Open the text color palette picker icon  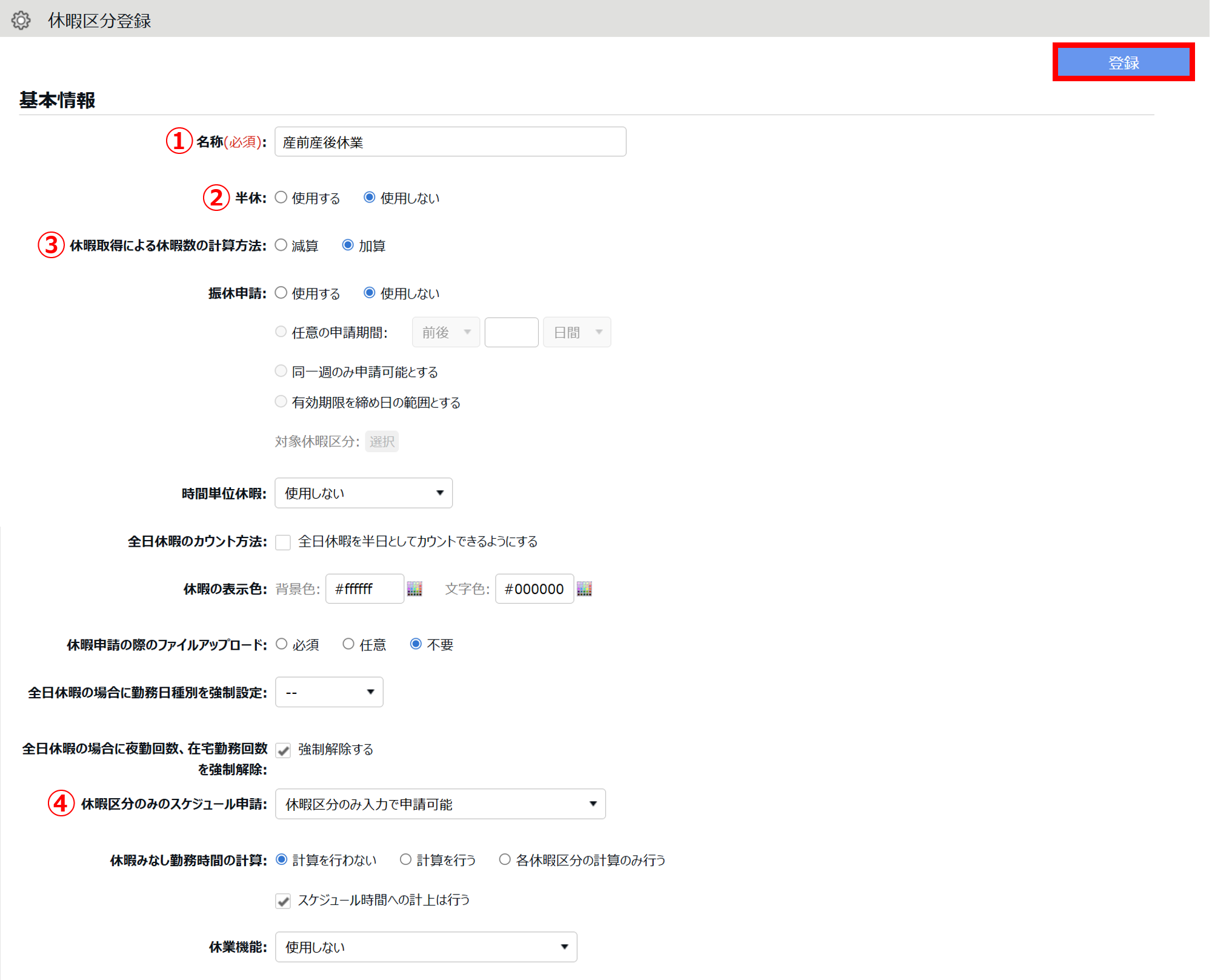584,588
